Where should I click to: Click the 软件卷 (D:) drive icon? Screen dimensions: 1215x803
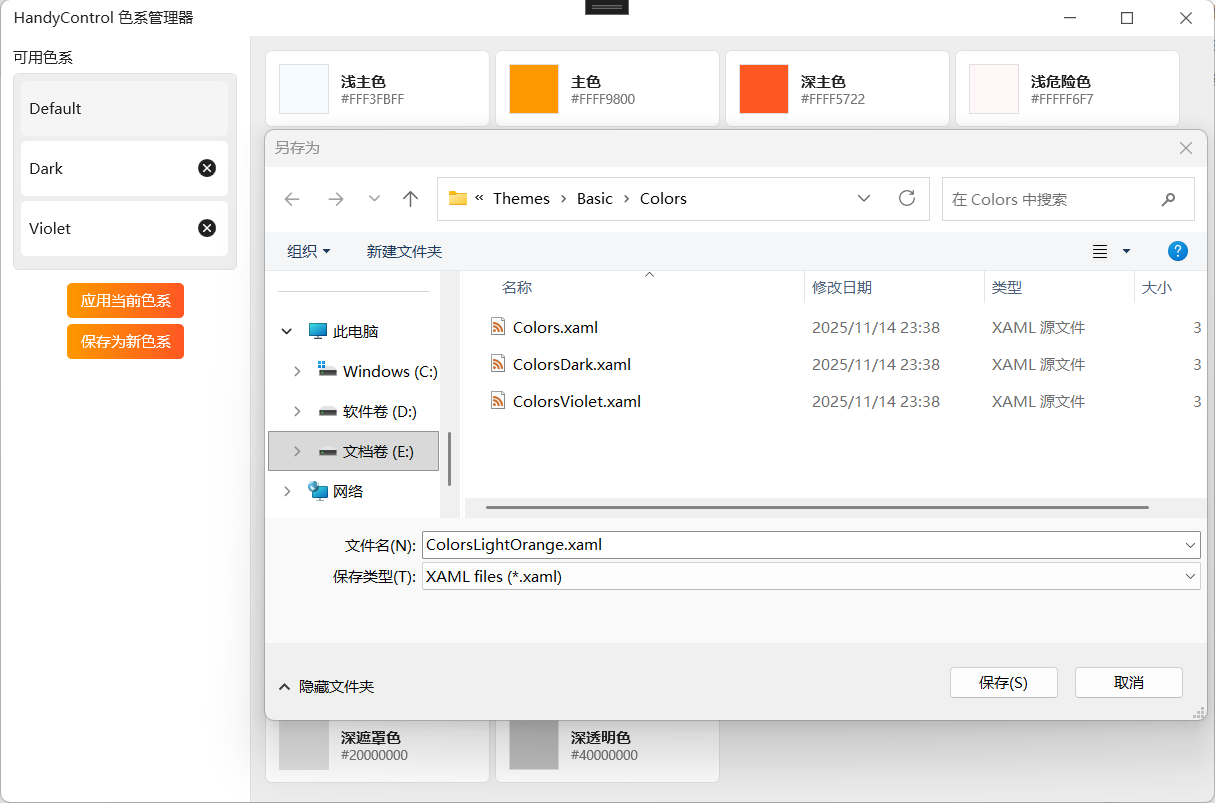point(327,411)
